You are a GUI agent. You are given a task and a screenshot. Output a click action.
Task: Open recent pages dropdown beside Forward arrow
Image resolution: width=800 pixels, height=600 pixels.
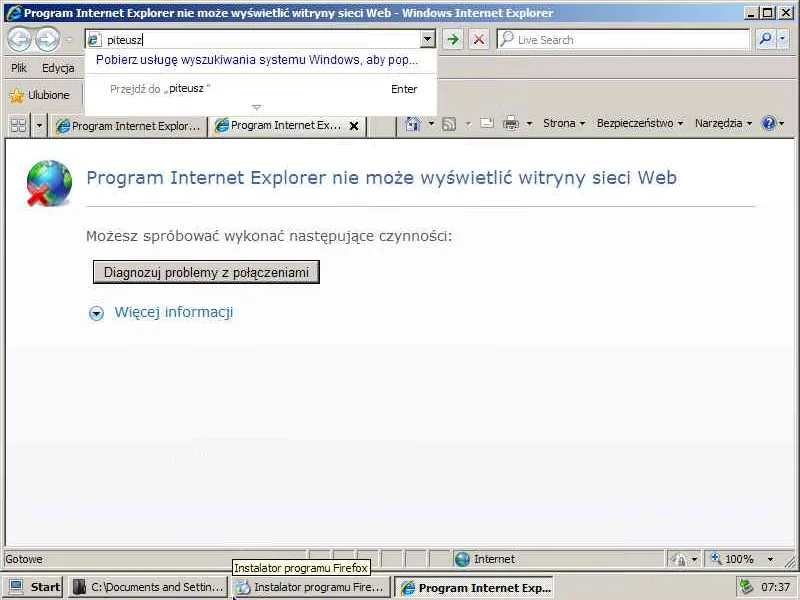pyautogui.click(x=69, y=39)
